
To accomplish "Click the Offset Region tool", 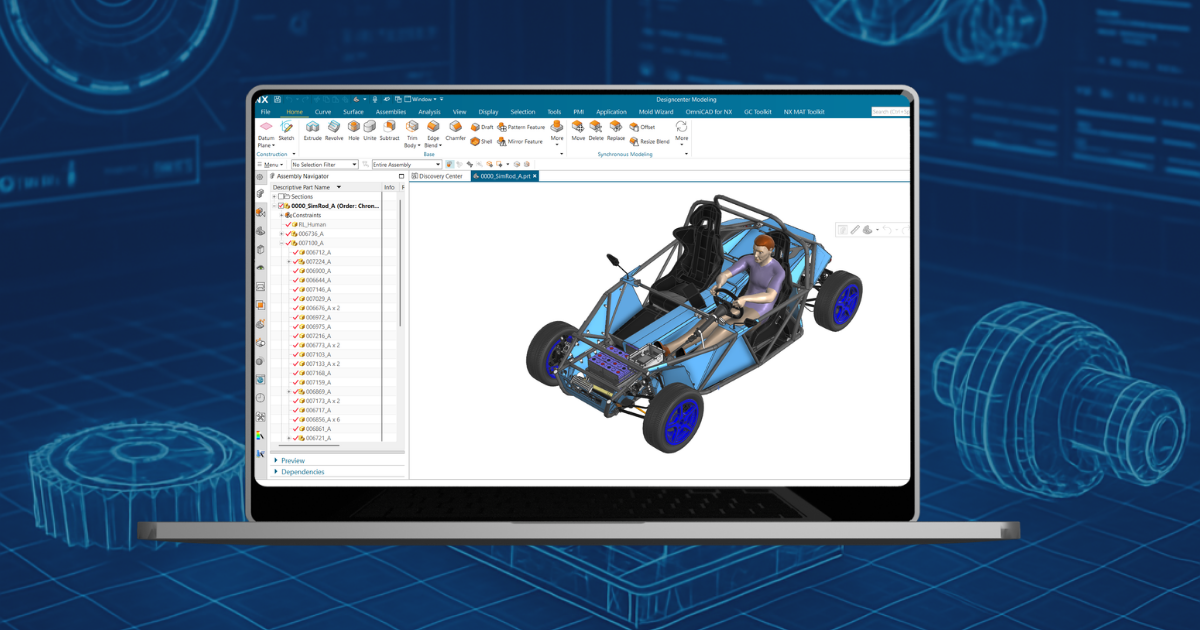I will [642, 128].
